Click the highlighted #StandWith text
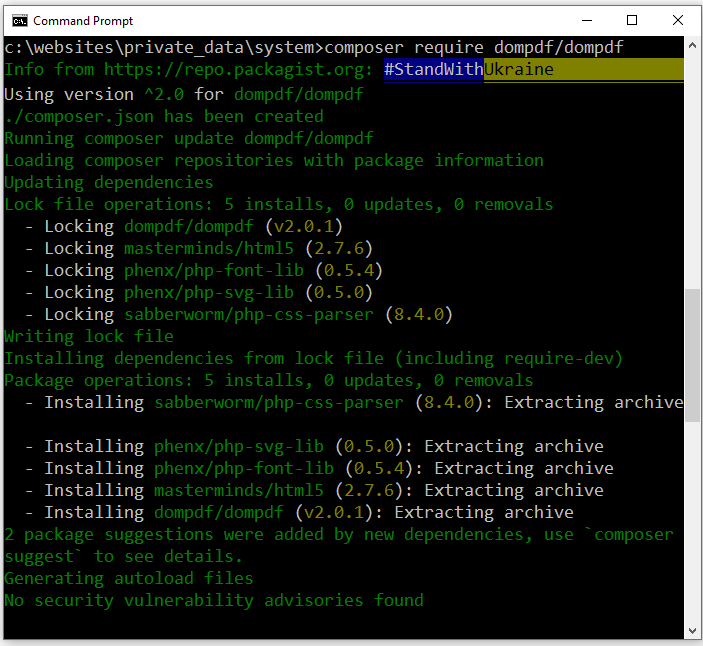The image size is (703, 646). coord(433,70)
